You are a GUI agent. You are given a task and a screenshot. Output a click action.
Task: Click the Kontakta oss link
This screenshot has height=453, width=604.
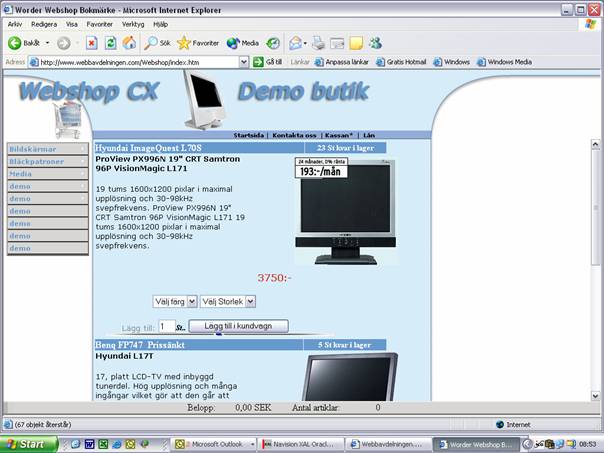(294, 135)
